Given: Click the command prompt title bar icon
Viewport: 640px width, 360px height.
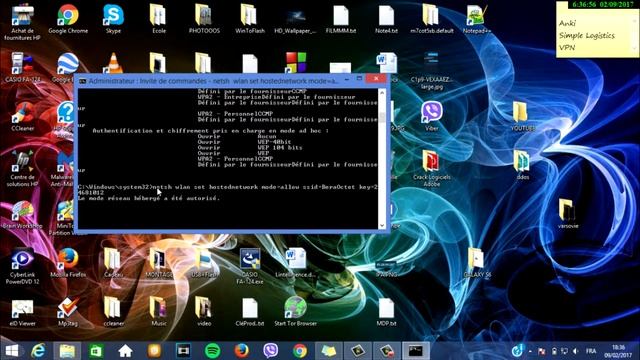Looking at the screenshot, I should (82, 81).
